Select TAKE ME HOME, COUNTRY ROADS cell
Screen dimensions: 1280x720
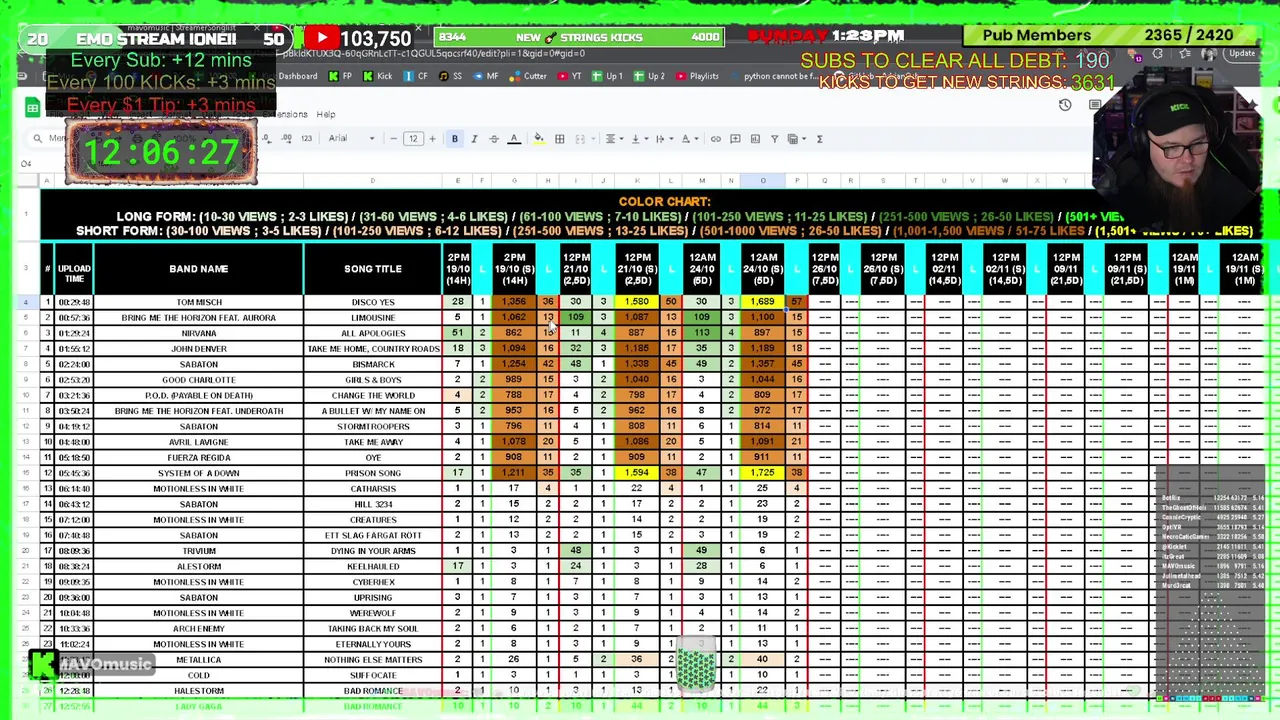point(373,349)
